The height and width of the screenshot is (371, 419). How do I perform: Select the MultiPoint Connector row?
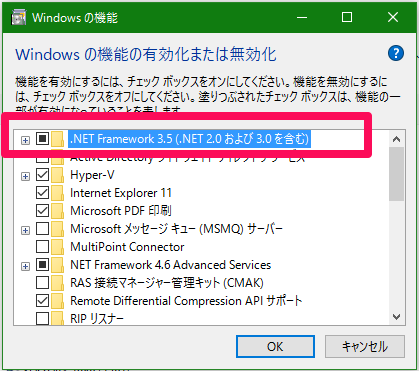pos(127,247)
